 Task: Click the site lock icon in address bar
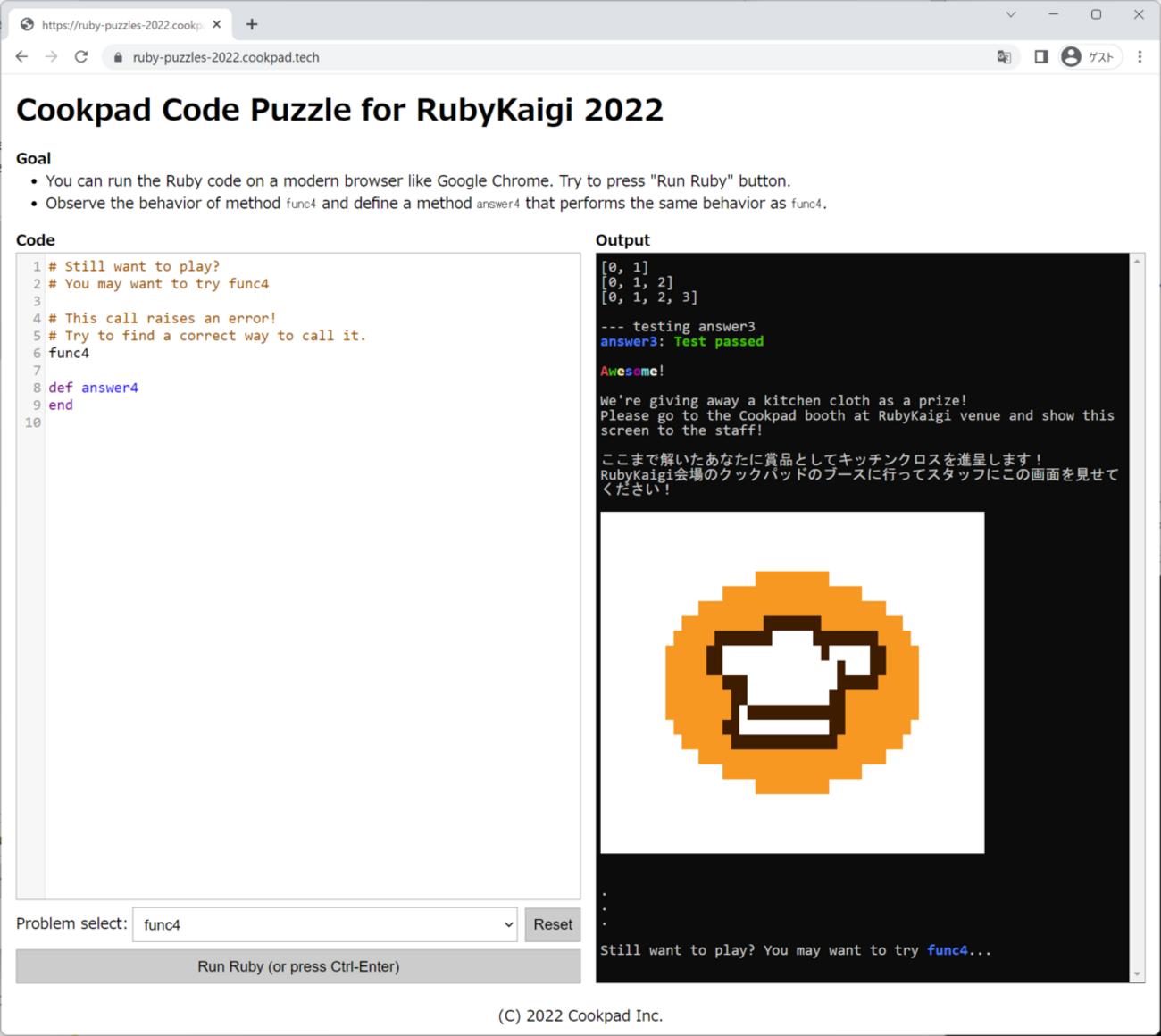[118, 57]
